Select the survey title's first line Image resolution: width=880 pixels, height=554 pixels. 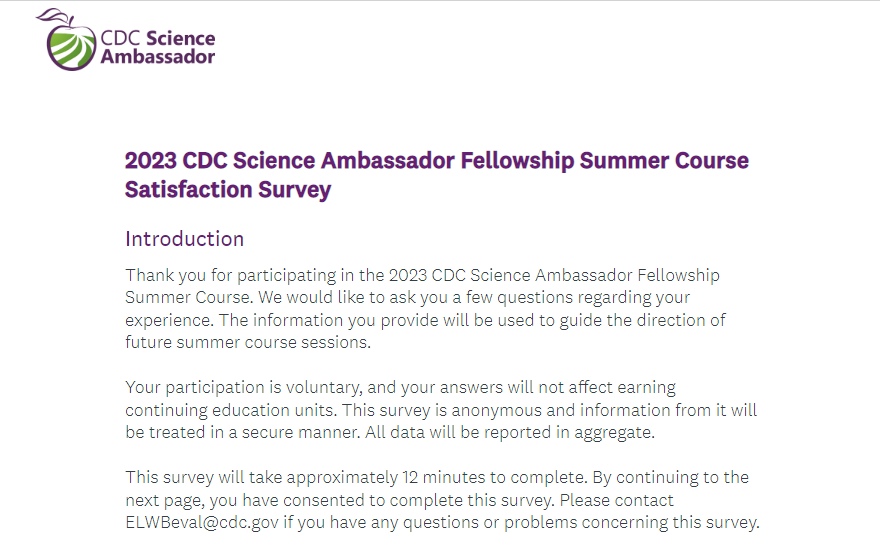[436, 160]
